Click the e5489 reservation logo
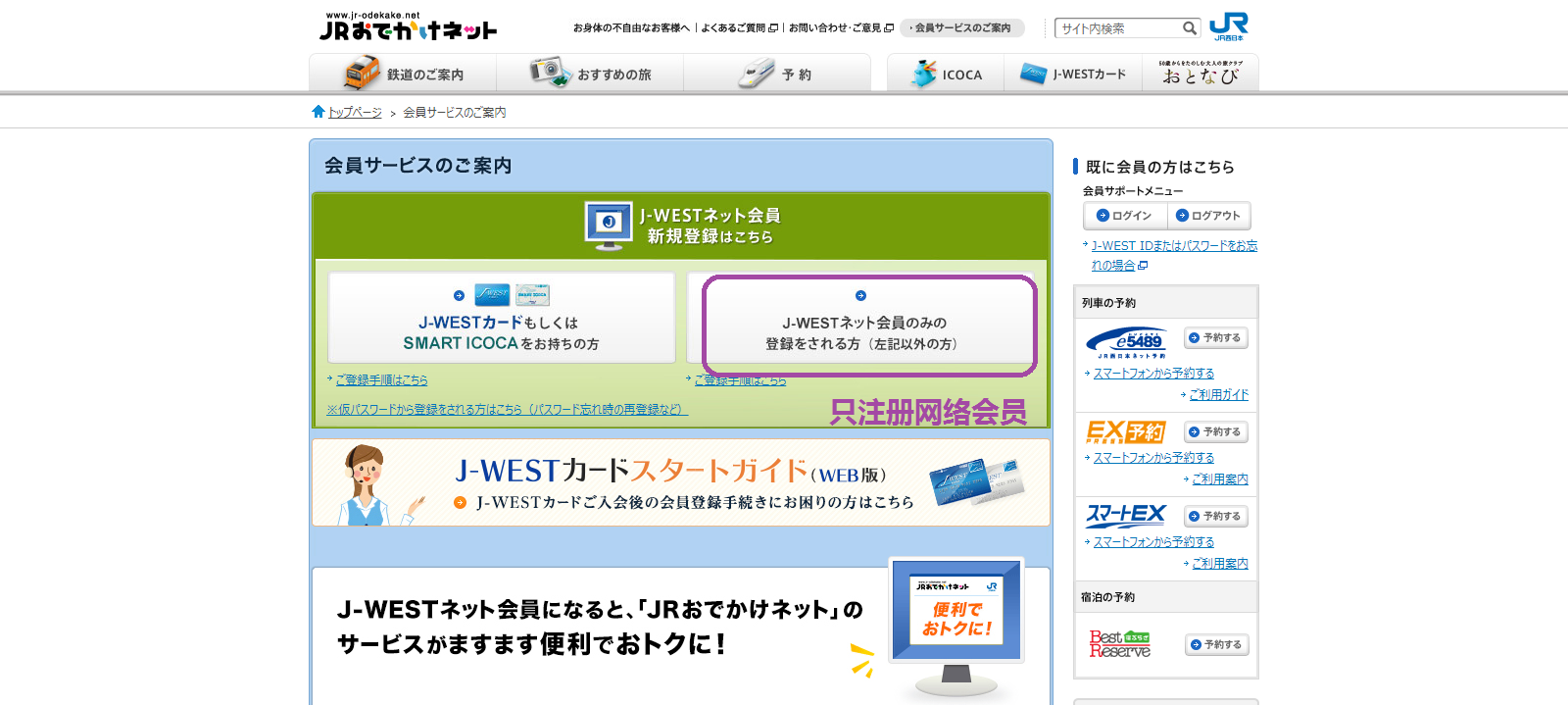The image size is (1568, 705). pos(1126,342)
